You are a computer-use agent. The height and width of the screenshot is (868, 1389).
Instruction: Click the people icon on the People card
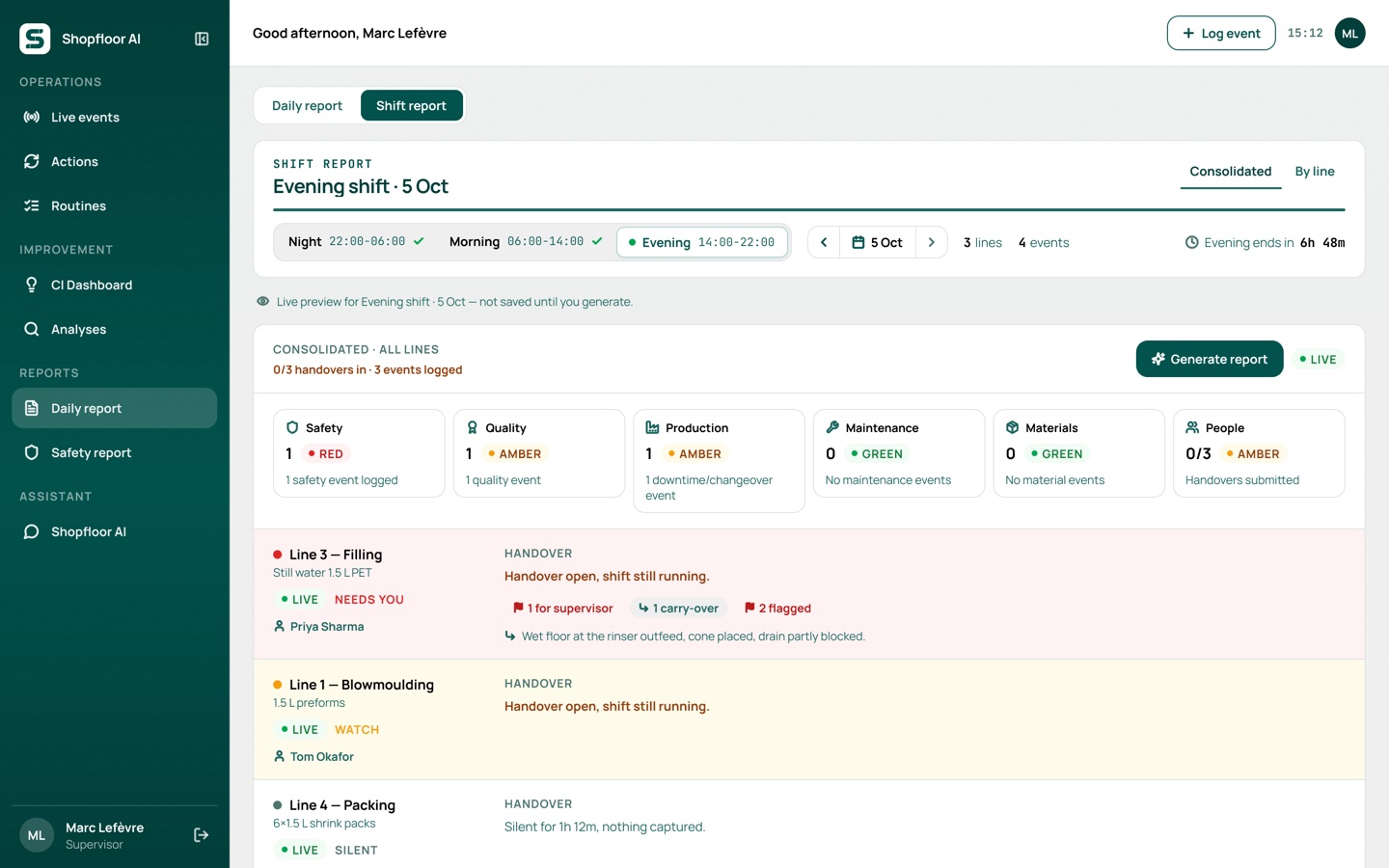click(1192, 427)
